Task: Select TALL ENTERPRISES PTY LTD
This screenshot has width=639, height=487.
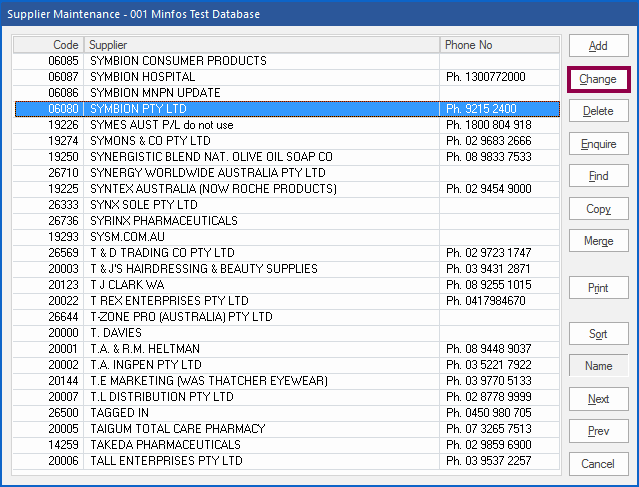Action: pyautogui.click(x=286, y=461)
